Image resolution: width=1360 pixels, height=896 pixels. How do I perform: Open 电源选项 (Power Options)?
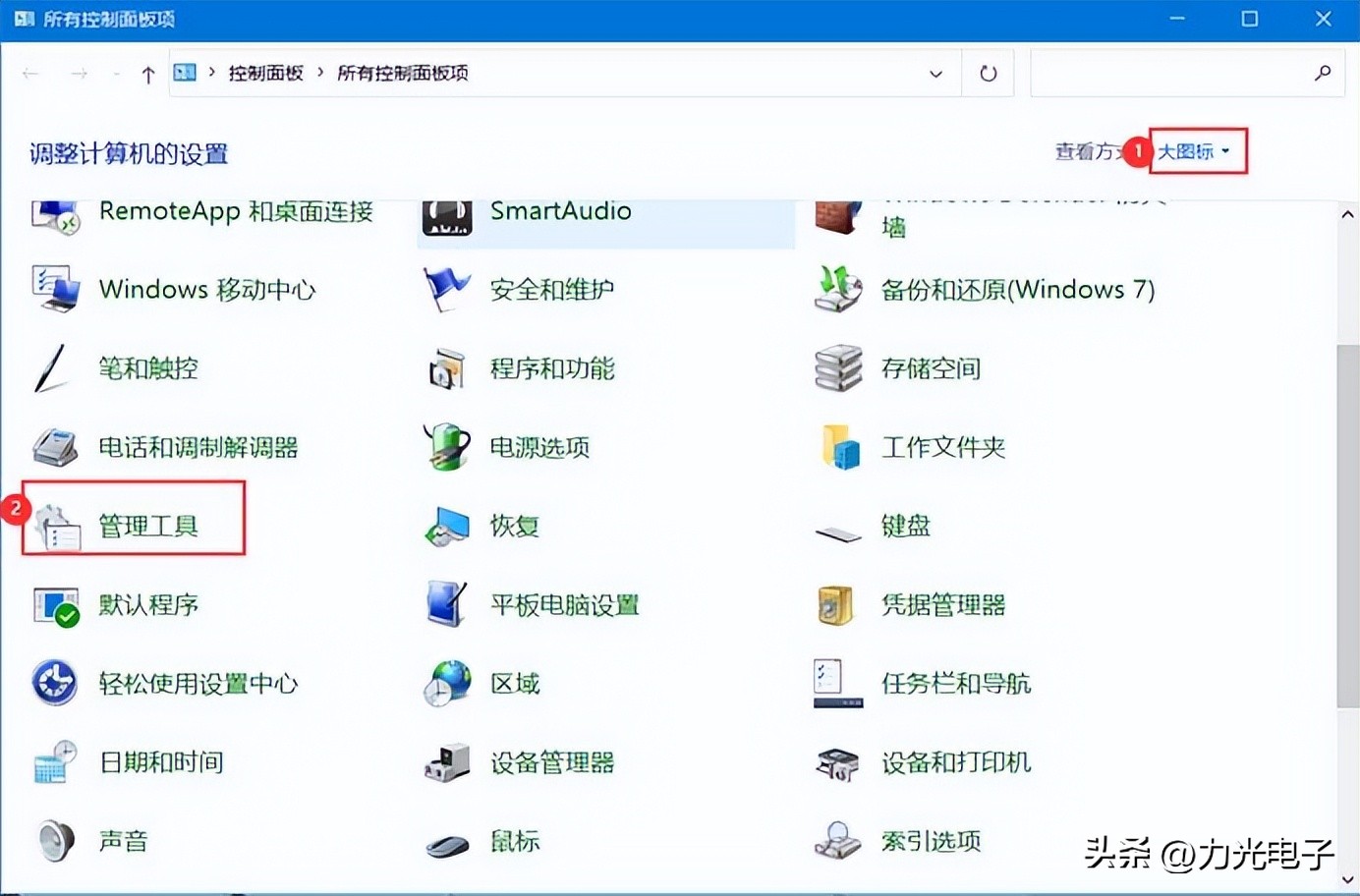(538, 447)
